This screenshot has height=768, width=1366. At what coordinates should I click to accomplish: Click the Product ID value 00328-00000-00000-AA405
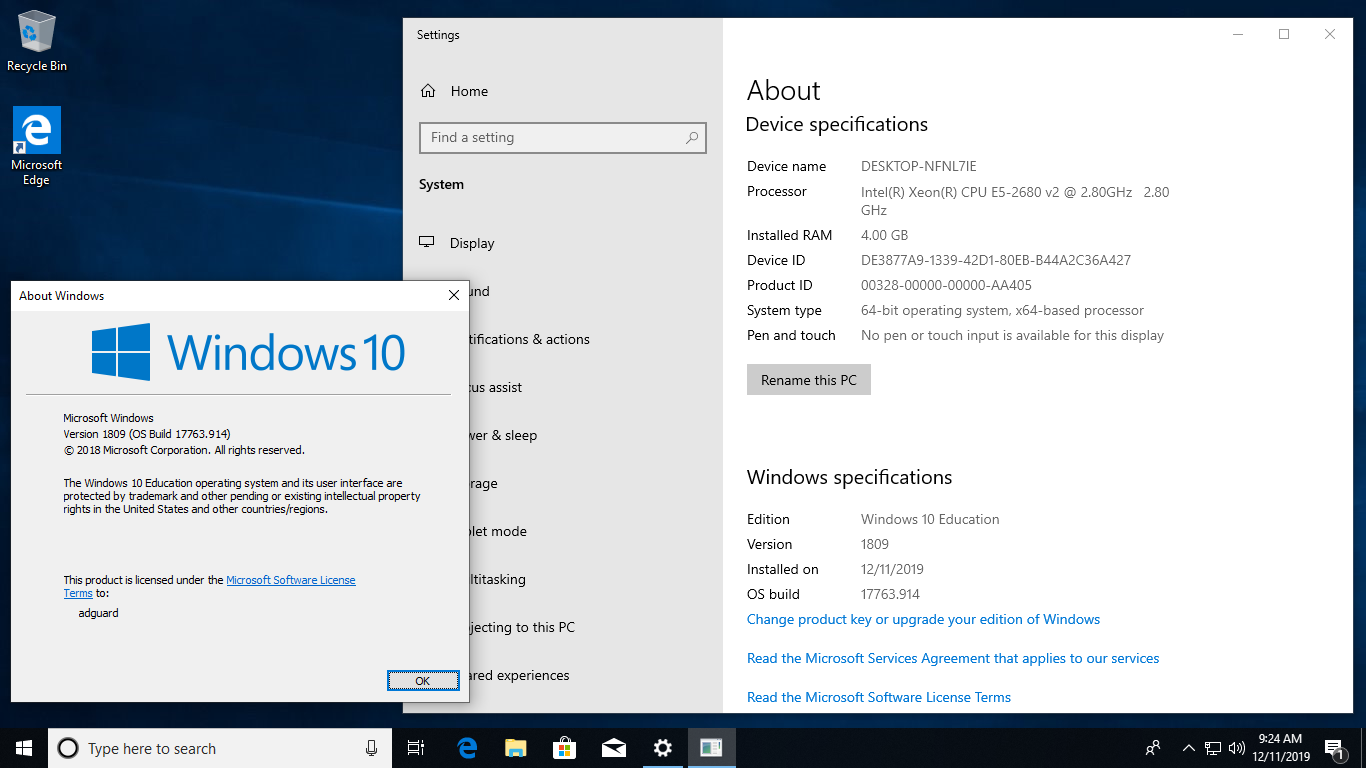coord(946,285)
